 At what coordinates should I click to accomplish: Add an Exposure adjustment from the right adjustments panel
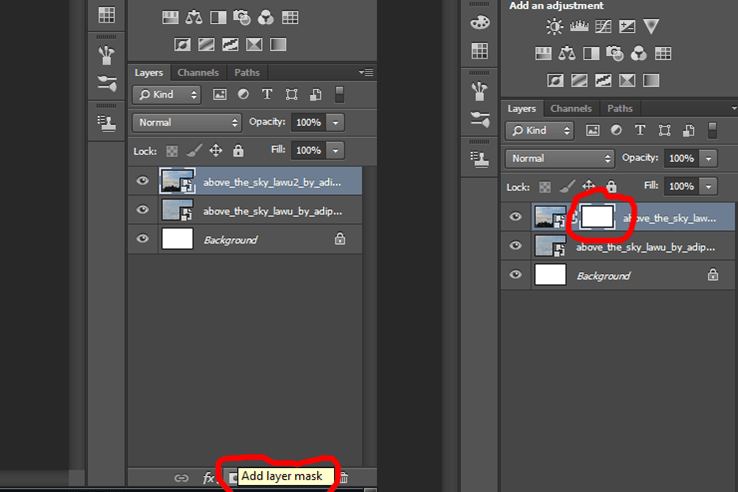627,26
